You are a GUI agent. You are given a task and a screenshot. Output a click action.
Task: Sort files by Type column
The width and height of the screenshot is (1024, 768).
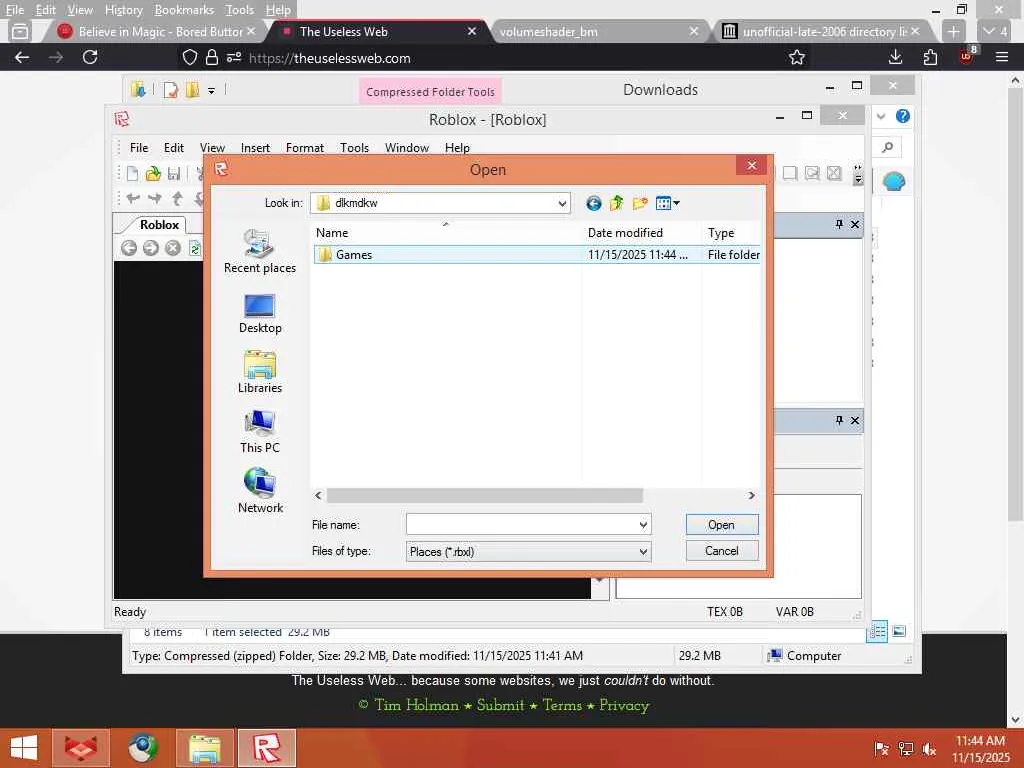[731, 232]
